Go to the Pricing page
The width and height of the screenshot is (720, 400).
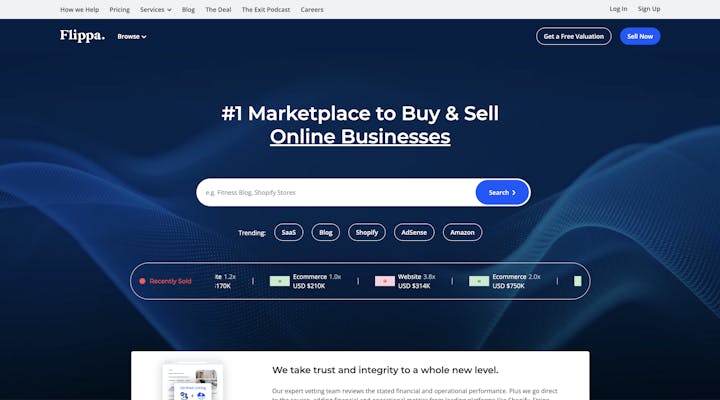[x=119, y=9]
